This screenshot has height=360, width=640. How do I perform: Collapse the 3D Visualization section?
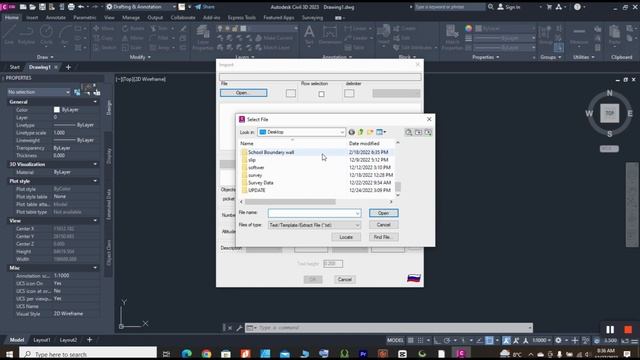(x=95, y=164)
